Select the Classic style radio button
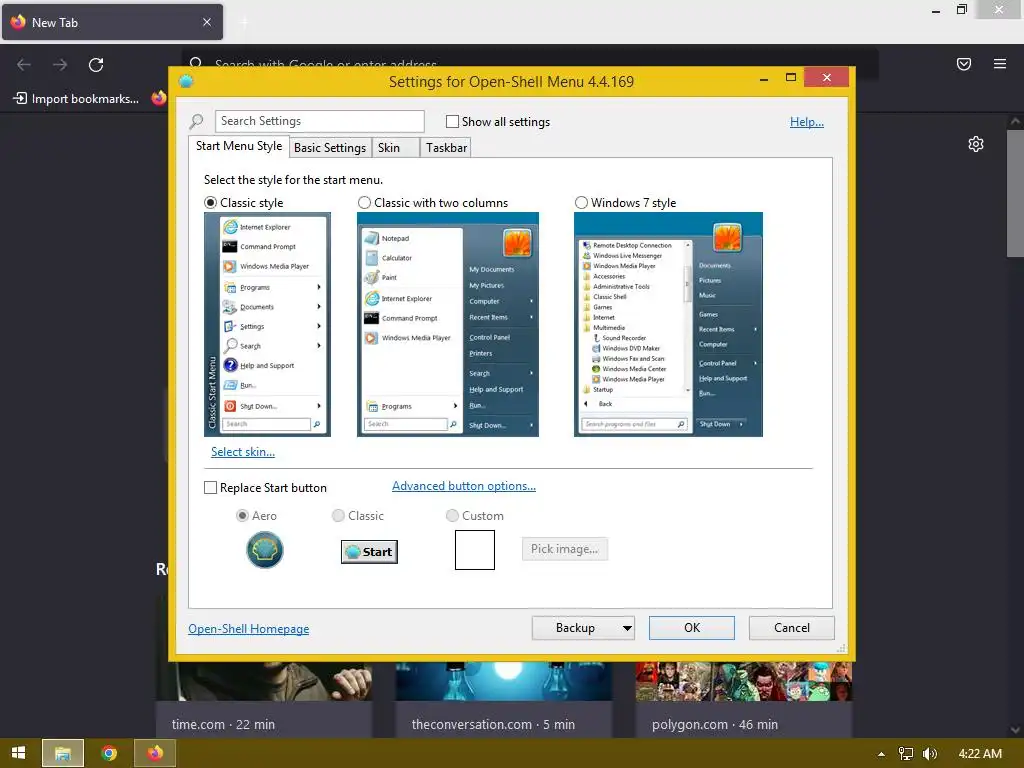Viewport: 1024px width, 768px height. click(210, 203)
